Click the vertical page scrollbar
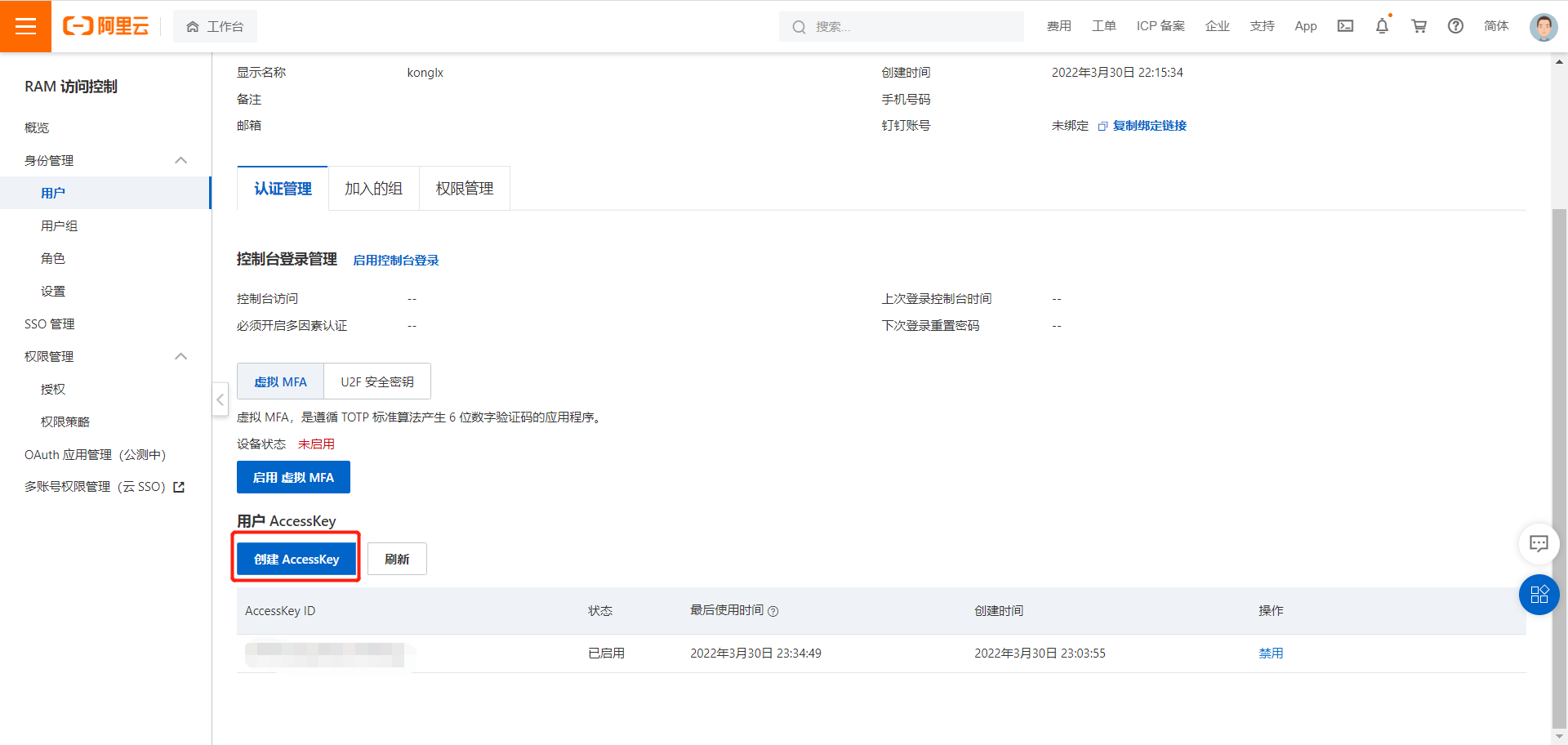 point(1559,408)
